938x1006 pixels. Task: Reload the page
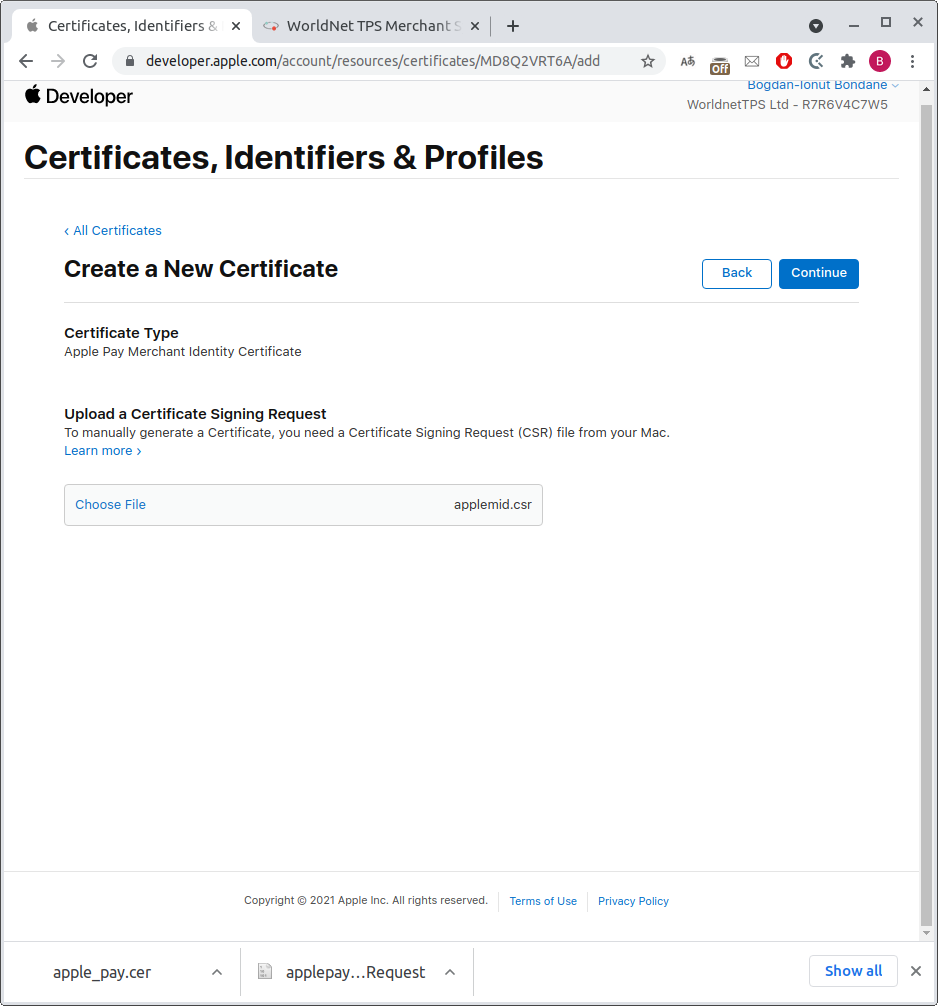click(x=90, y=61)
